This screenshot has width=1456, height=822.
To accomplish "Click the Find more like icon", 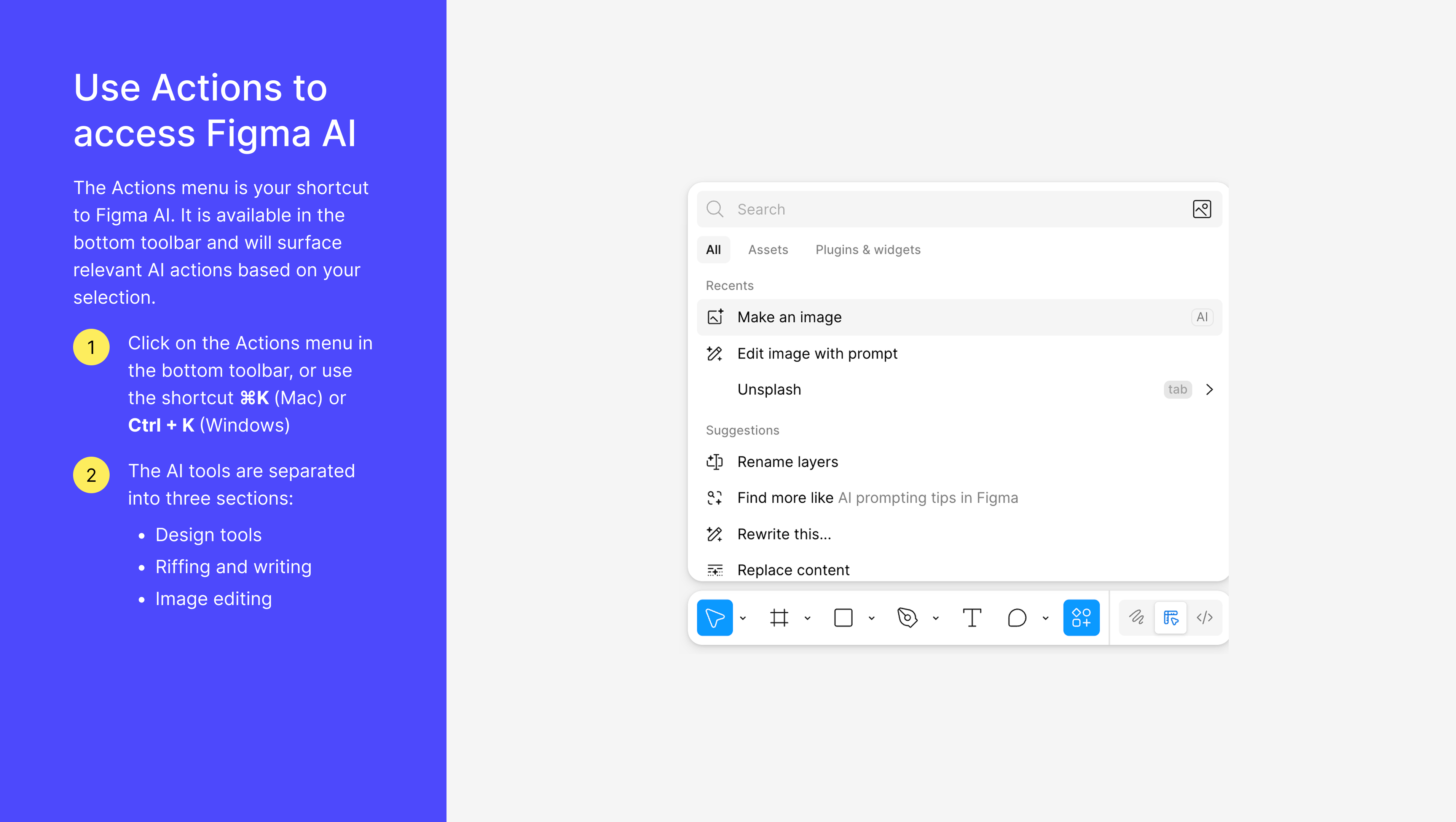I will (715, 498).
